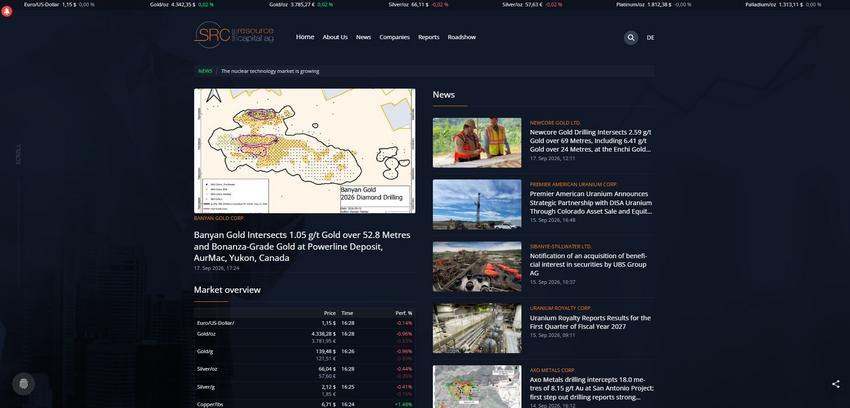
Task: Open the News menu item
Action: (x=363, y=37)
